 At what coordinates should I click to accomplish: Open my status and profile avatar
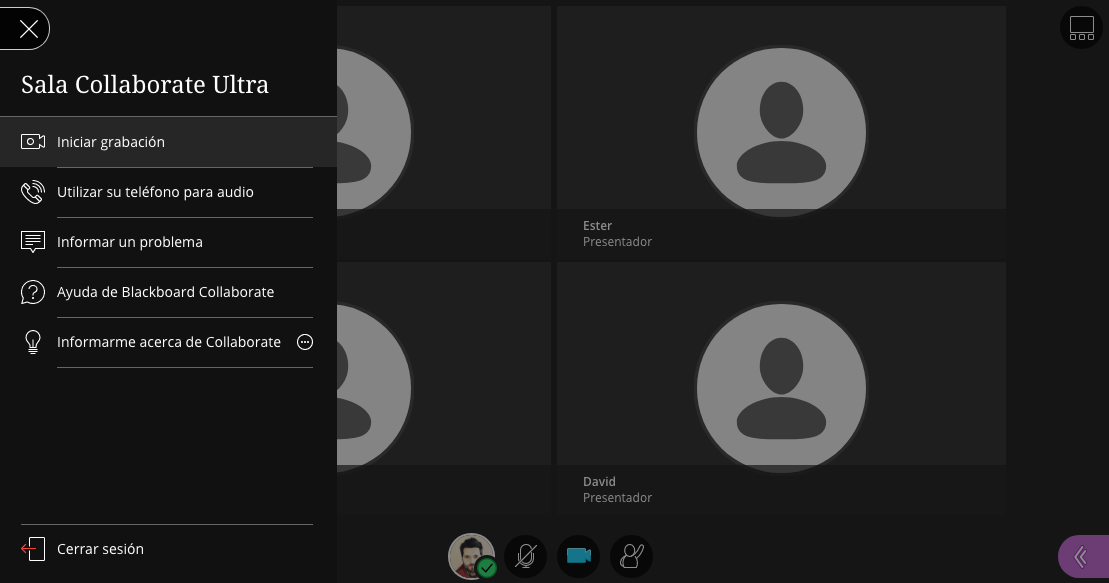472,556
